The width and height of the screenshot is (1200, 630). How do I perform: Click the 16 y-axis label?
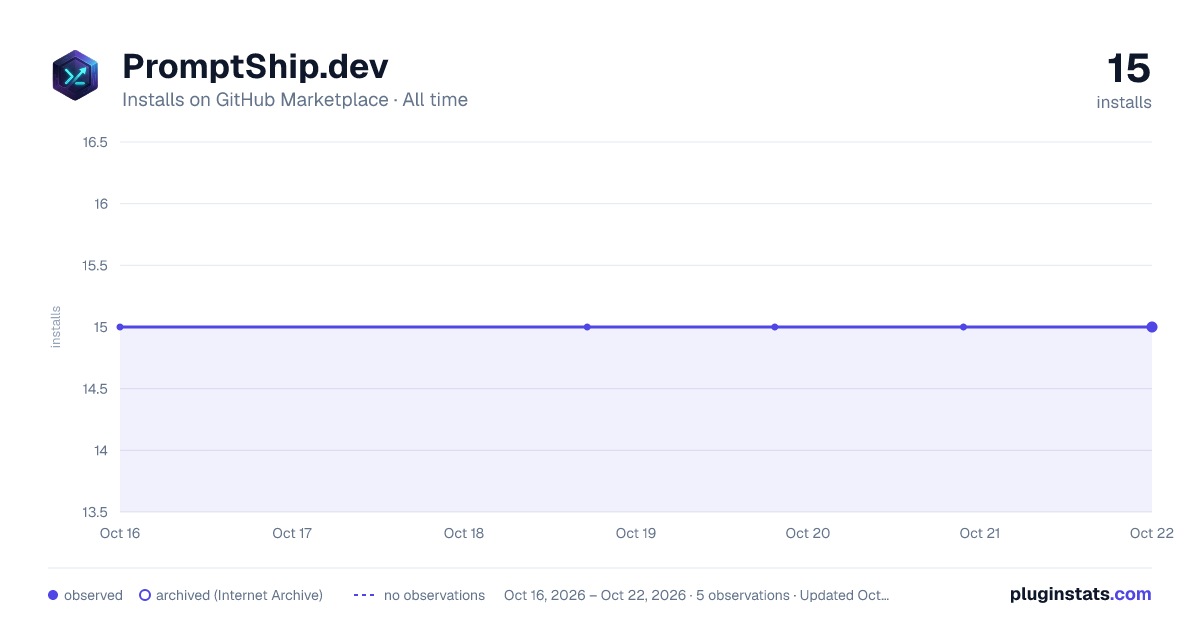[100, 204]
